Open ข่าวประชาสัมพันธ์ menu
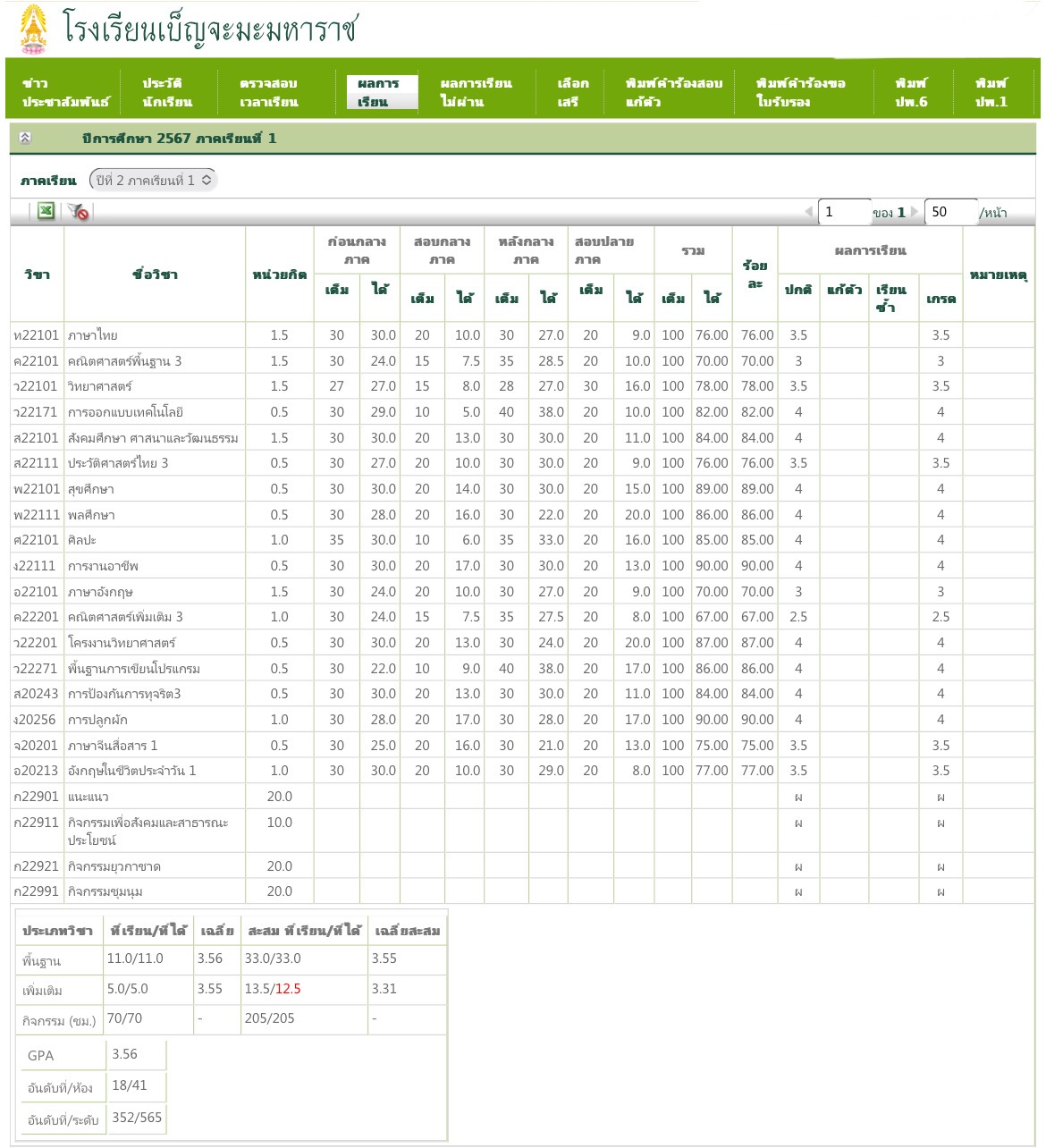The image size is (1046, 1148). [x=65, y=92]
